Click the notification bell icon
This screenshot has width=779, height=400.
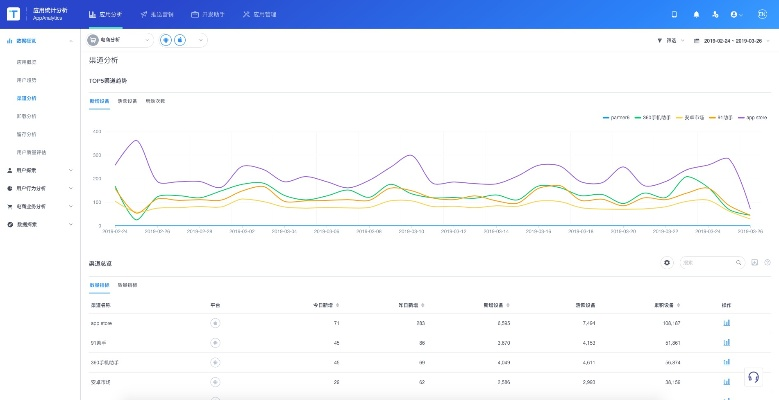696,15
